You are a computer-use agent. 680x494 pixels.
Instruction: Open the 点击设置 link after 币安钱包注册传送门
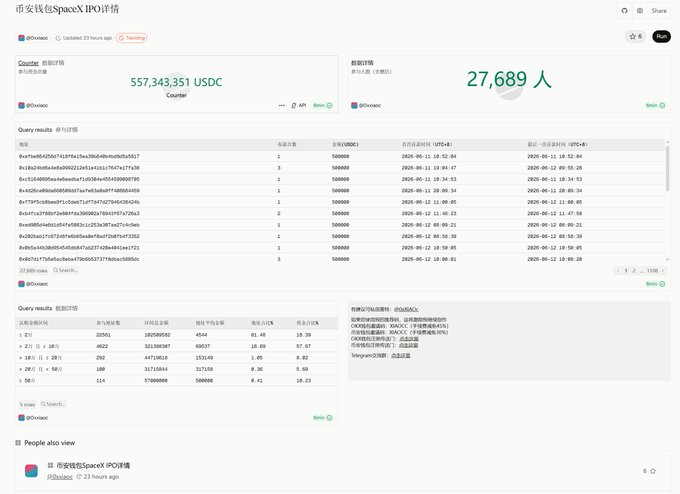click(409, 345)
